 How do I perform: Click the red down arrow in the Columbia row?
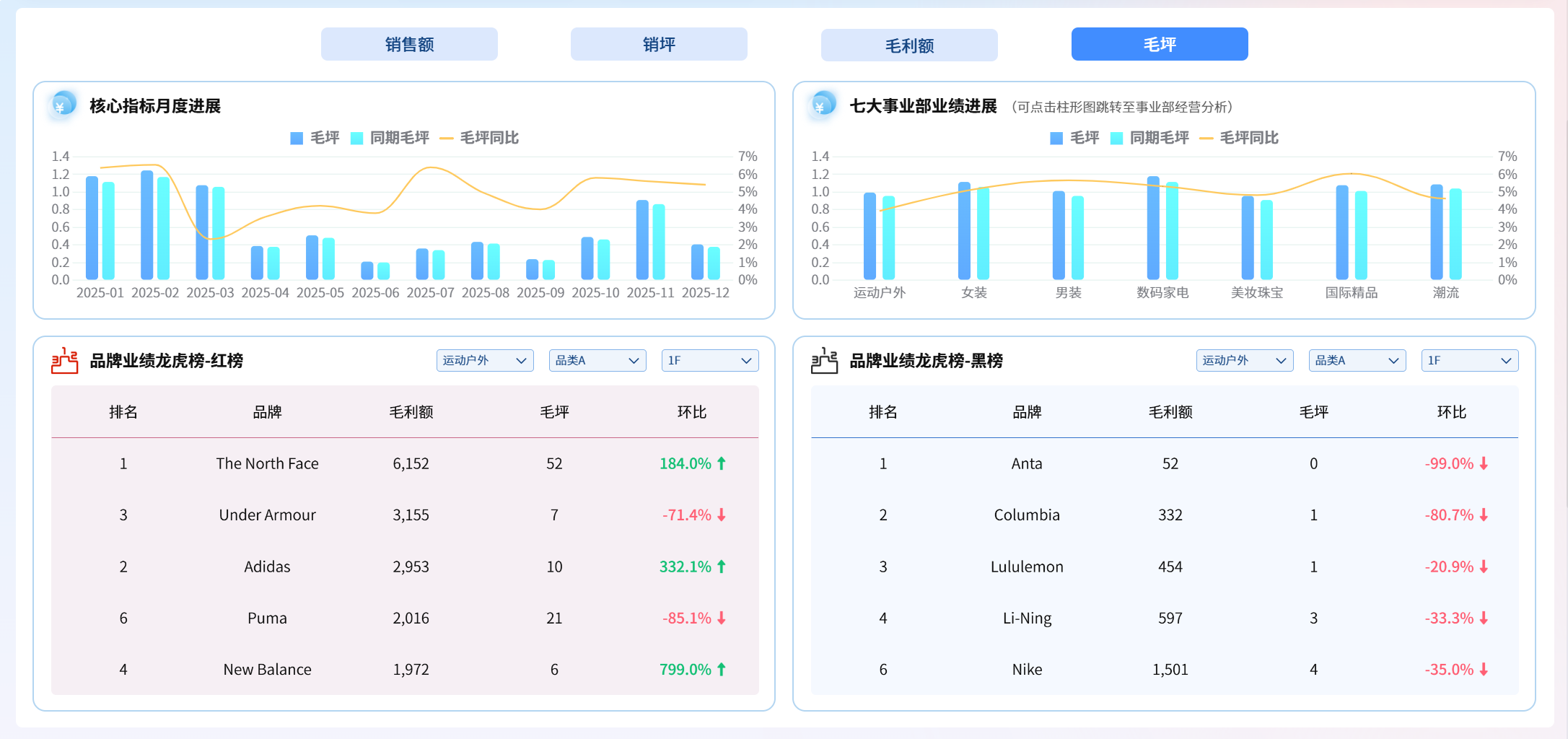coord(1484,515)
